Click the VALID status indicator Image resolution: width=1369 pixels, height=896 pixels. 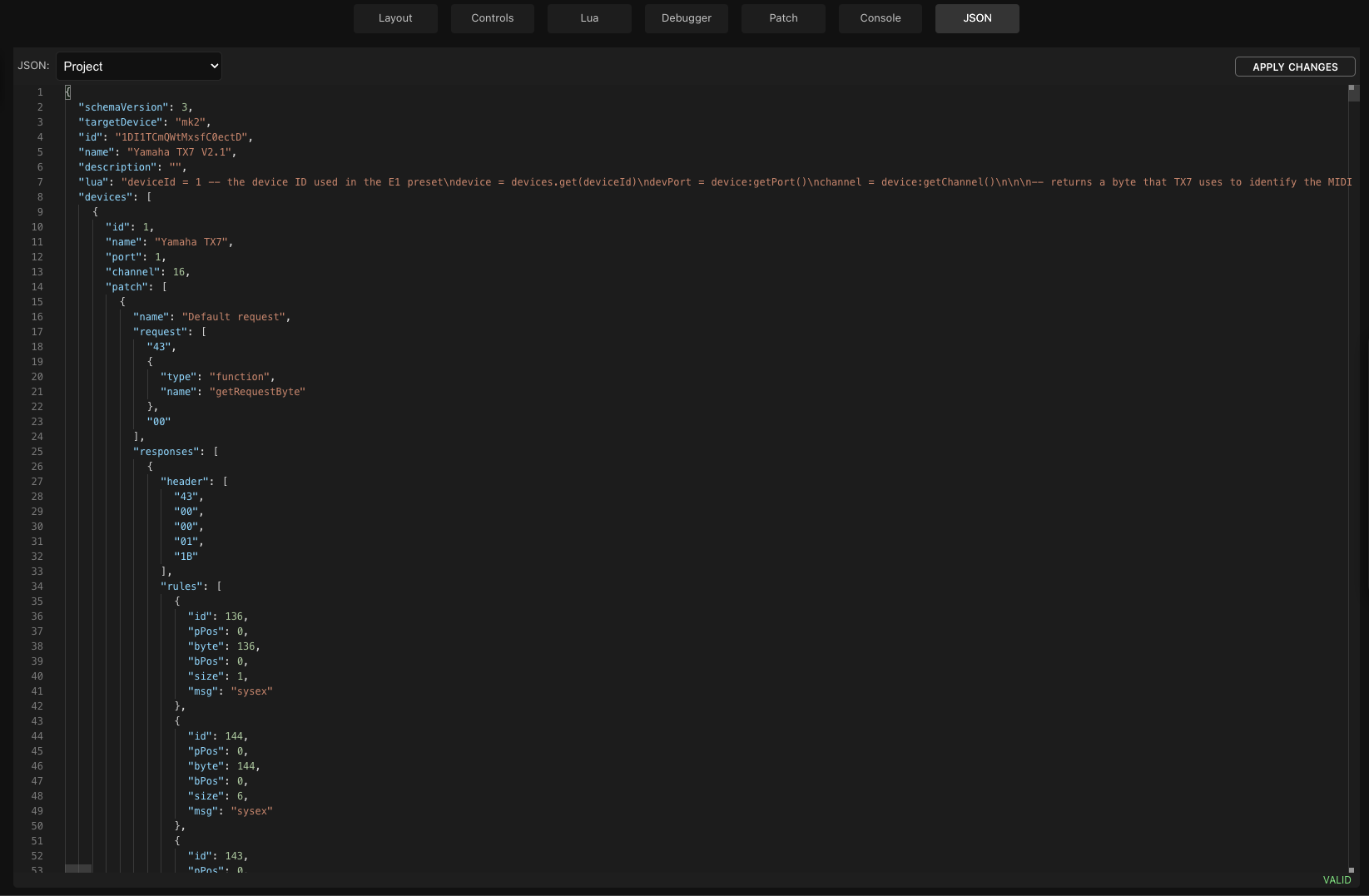(1337, 879)
